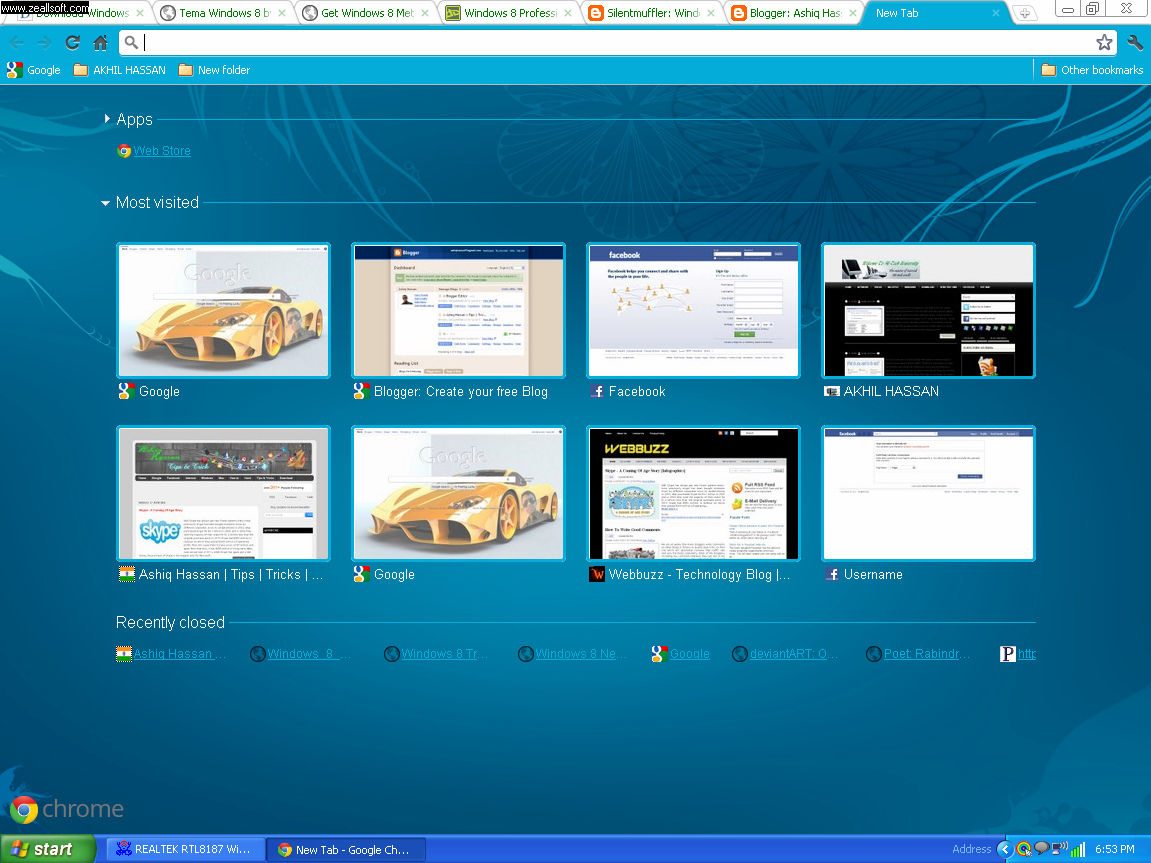
Task: Click the bookmark star in the address bar
Action: (x=1104, y=43)
